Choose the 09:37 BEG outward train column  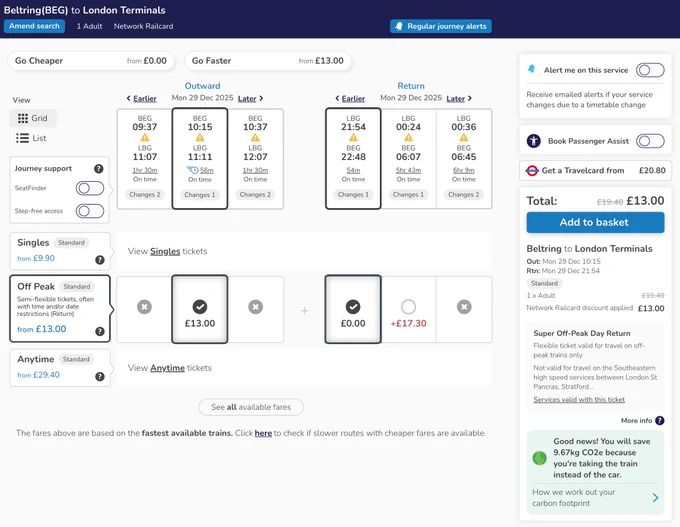(145, 159)
